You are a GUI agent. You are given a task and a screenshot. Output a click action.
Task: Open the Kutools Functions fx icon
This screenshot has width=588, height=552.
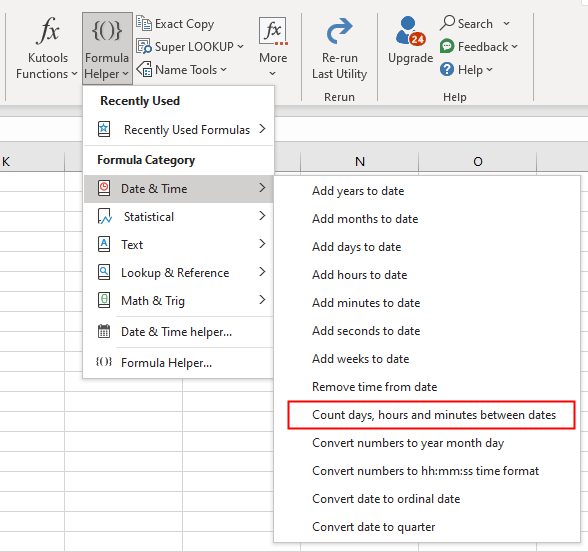(x=48, y=31)
